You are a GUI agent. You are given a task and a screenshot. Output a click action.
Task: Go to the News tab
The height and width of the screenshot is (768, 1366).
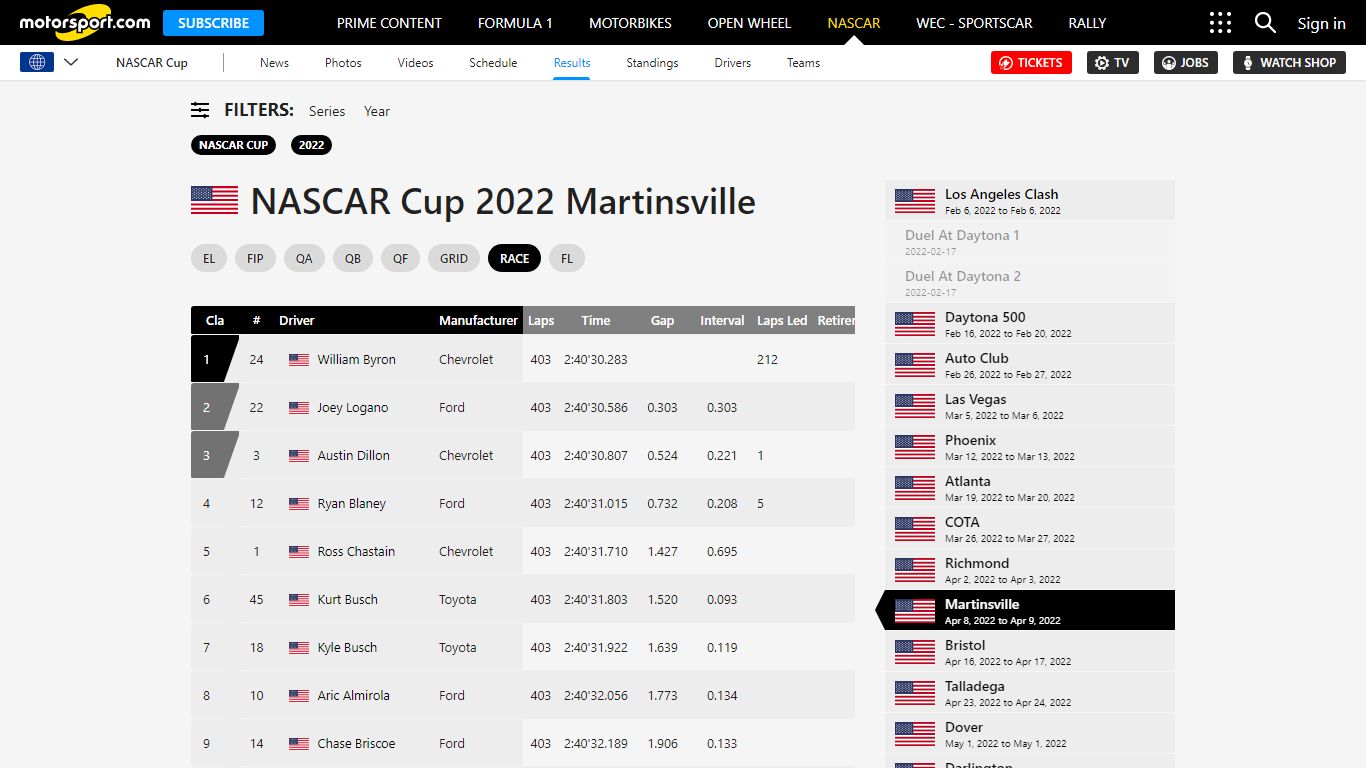274,62
